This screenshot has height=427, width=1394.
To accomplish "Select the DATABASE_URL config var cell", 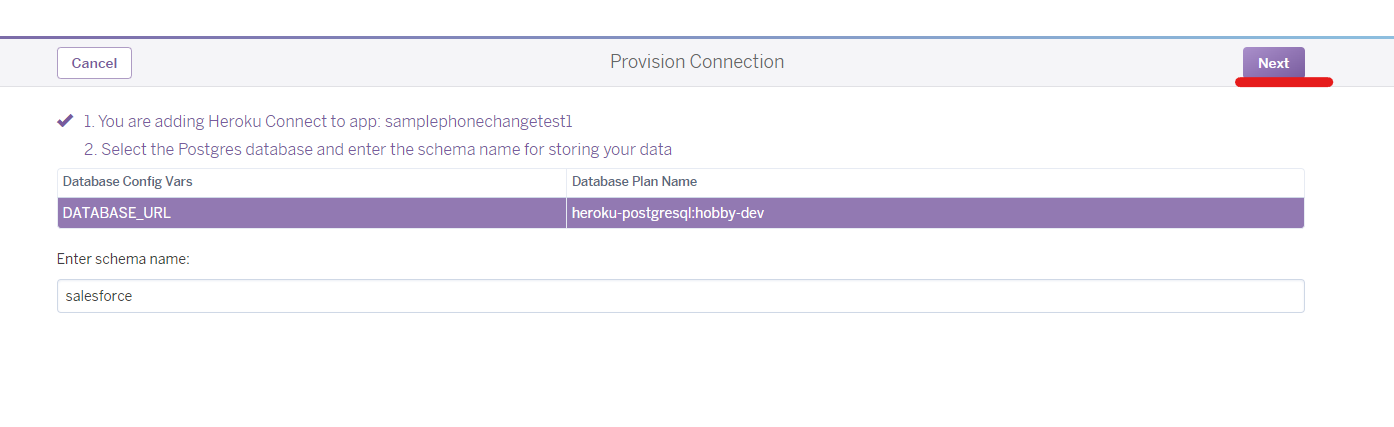I will 311,213.
